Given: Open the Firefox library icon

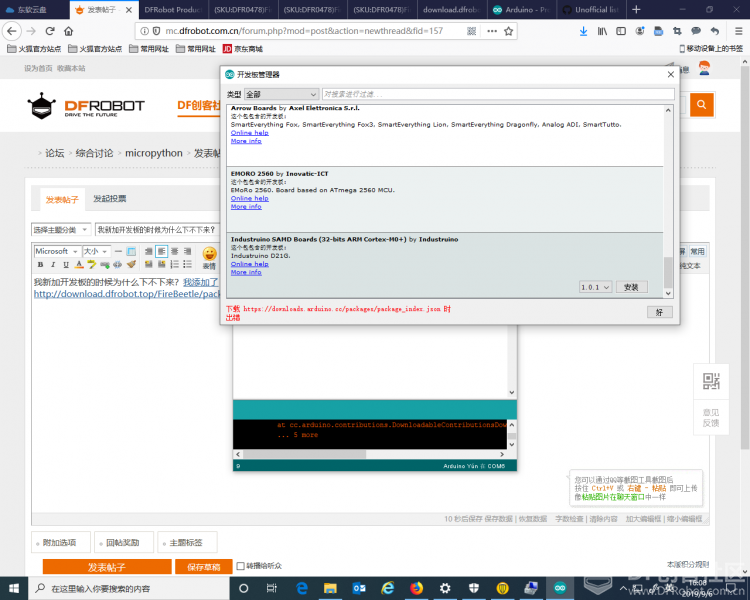Looking at the screenshot, I should pyautogui.click(x=602, y=31).
